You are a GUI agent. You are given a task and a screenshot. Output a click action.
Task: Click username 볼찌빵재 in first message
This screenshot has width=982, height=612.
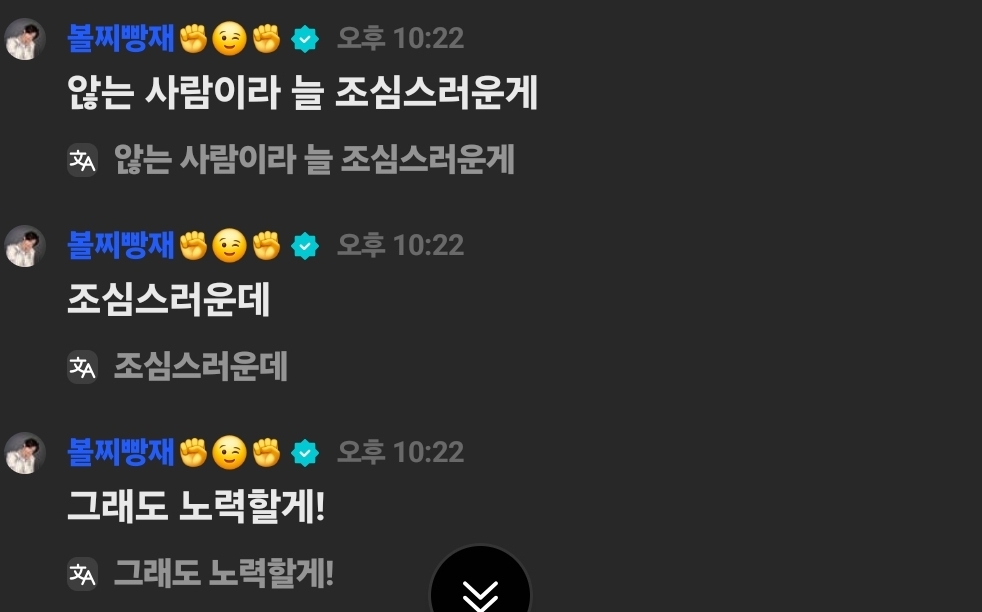click(x=120, y=38)
